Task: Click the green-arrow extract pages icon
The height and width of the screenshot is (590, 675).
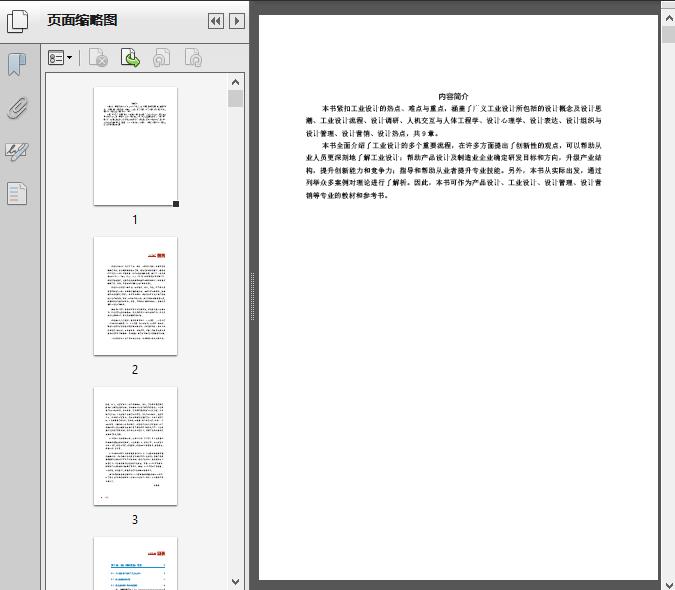Action: tap(130, 59)
